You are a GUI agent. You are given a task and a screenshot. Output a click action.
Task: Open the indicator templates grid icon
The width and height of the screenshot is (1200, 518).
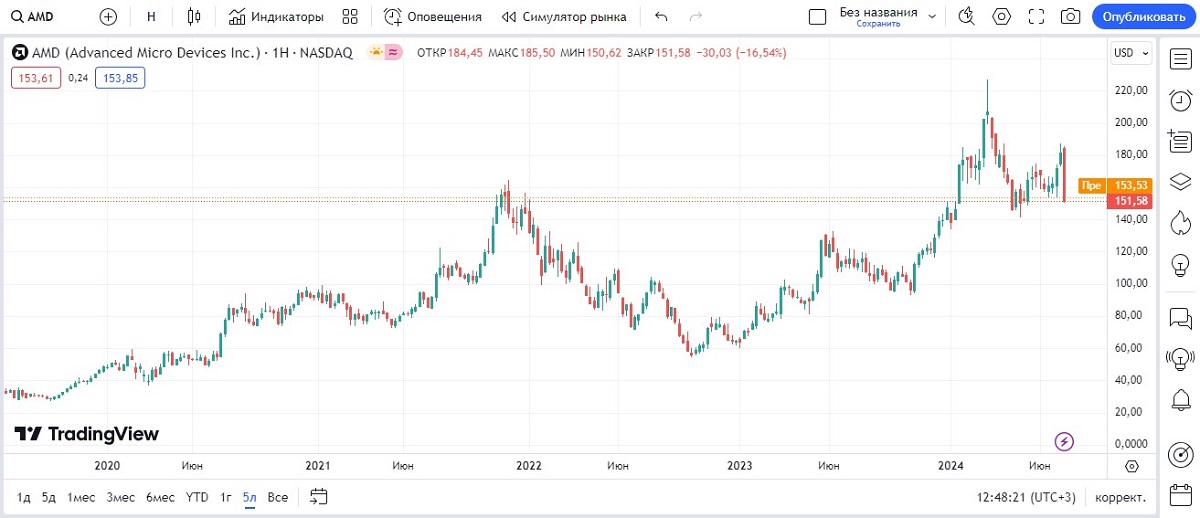pyautogui.click(x=350, y=16)
